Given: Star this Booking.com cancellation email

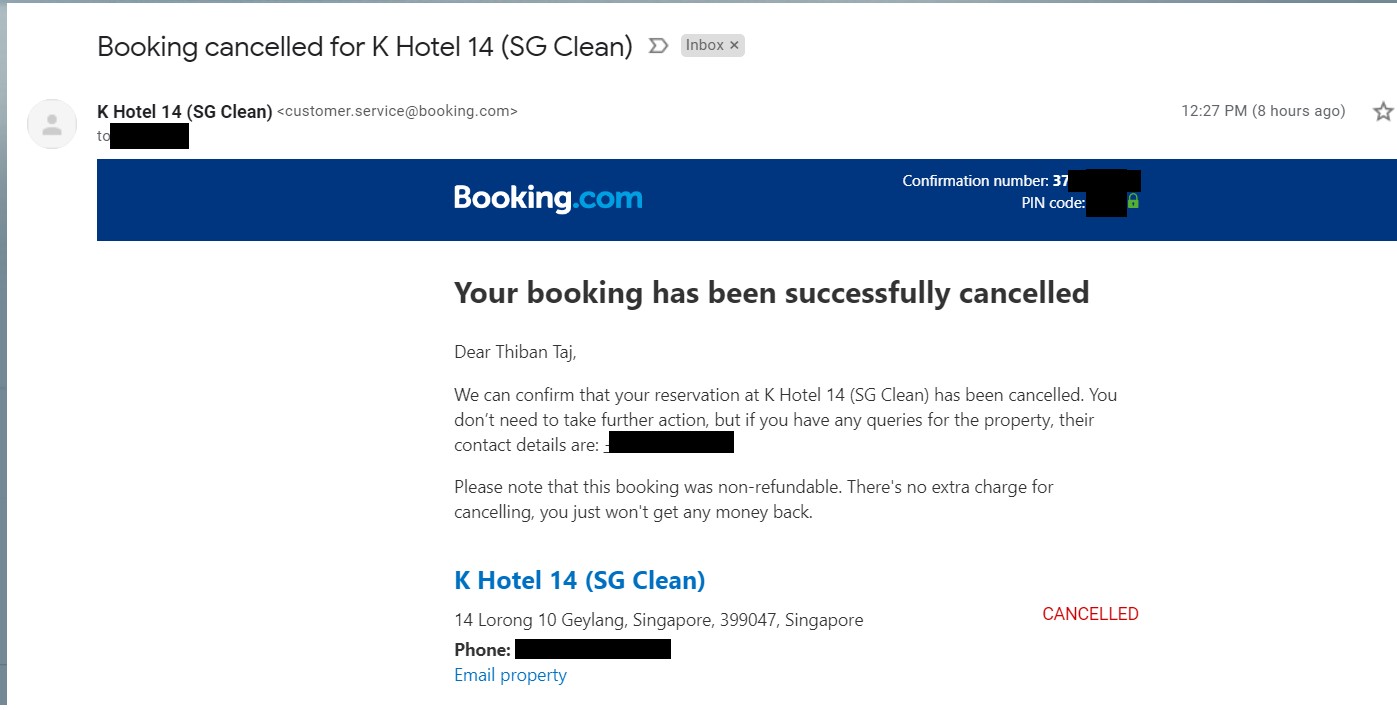Looking at the screenshot, I should click(x=1383, y=111).
